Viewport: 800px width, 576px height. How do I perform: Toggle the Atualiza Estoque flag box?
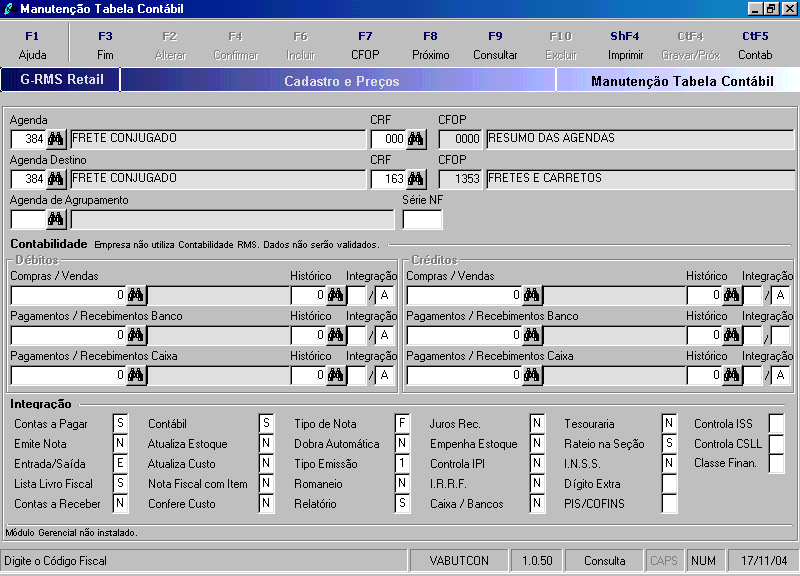click(x=266, y=443)
